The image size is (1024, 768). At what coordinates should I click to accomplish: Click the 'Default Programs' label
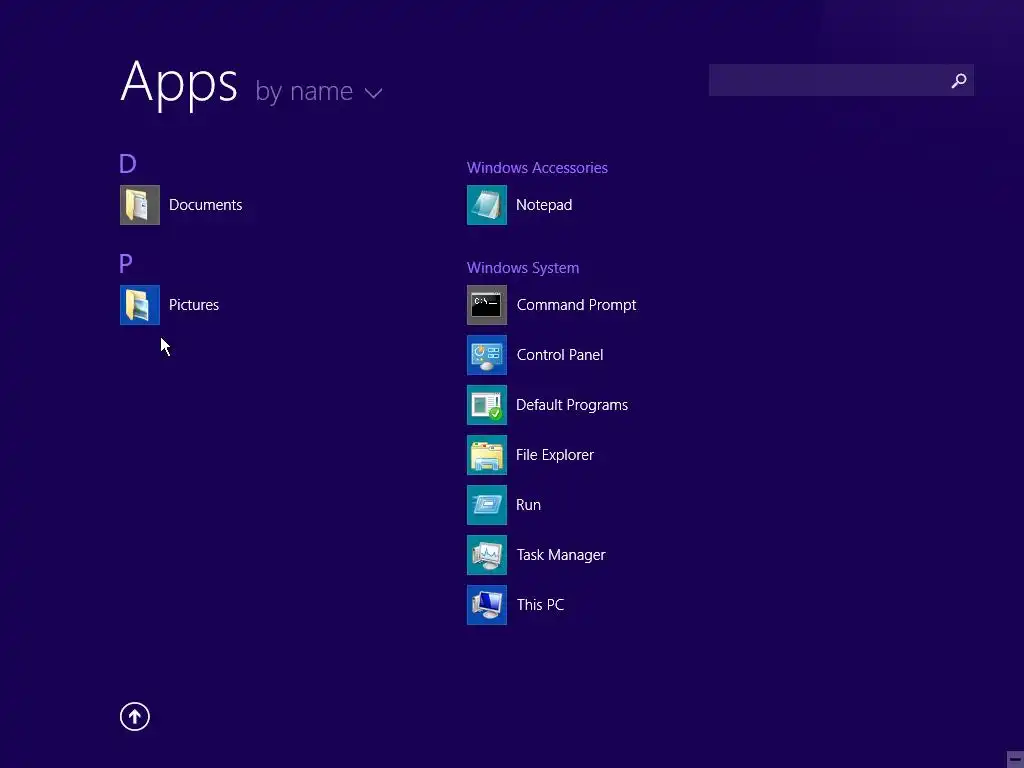click(x=572, y=405)
